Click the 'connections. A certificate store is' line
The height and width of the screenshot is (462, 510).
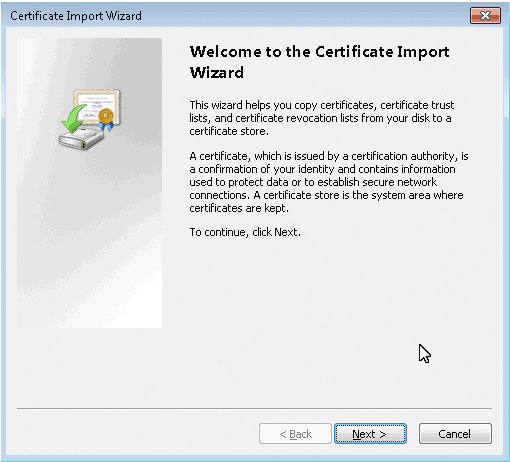[x=326, y=195]
